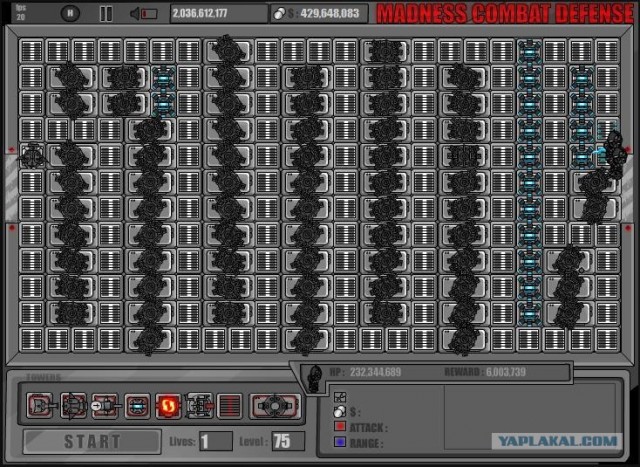This screenshot has width=640, height=467.
Task: Click the fps 20 indicator
Action: tap(21, 13)
